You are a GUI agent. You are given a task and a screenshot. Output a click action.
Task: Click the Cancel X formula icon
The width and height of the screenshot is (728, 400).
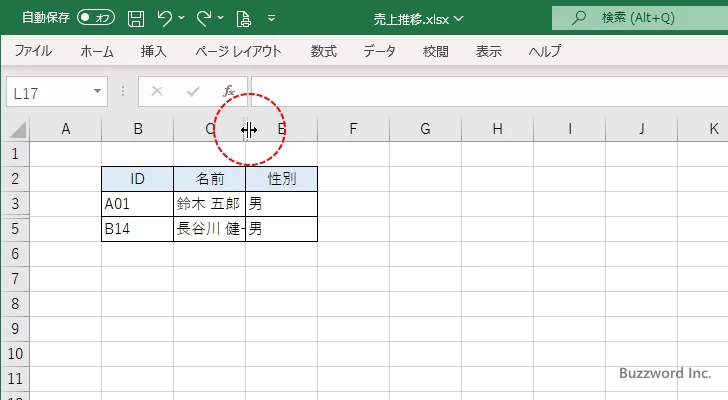coord(157,91)
